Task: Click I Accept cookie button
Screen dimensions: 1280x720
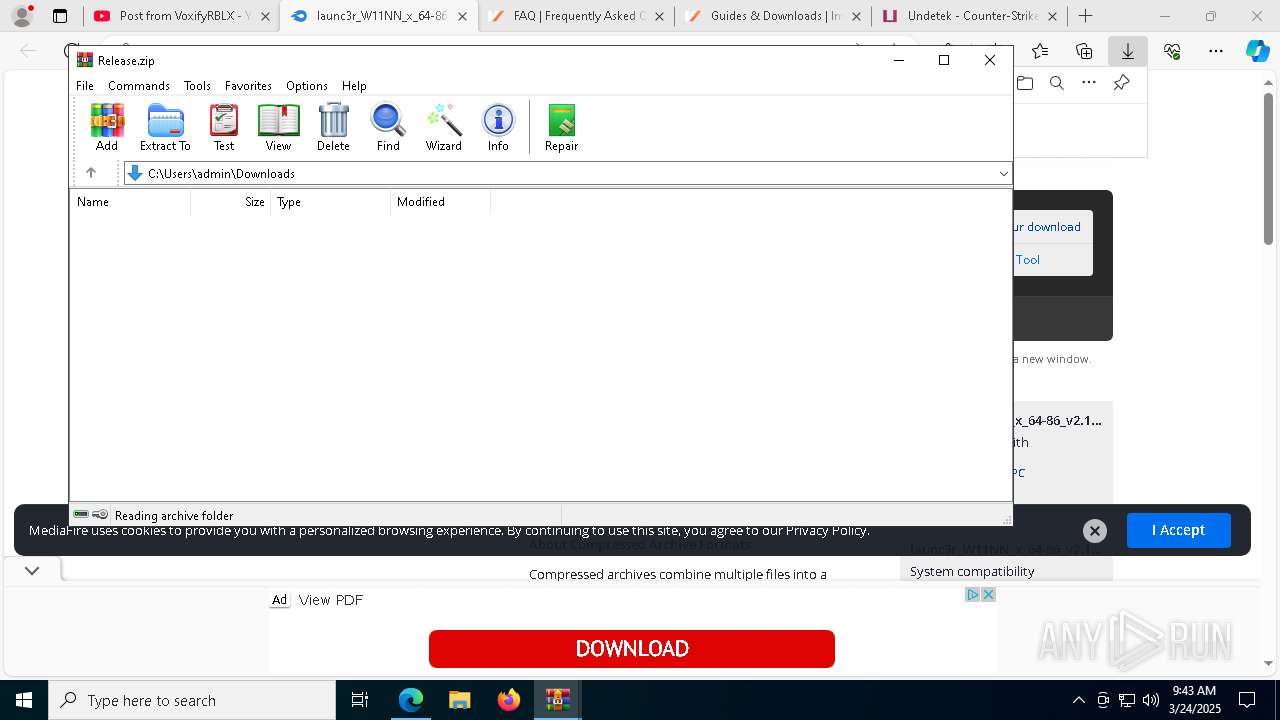Action: coord(1178,530)
